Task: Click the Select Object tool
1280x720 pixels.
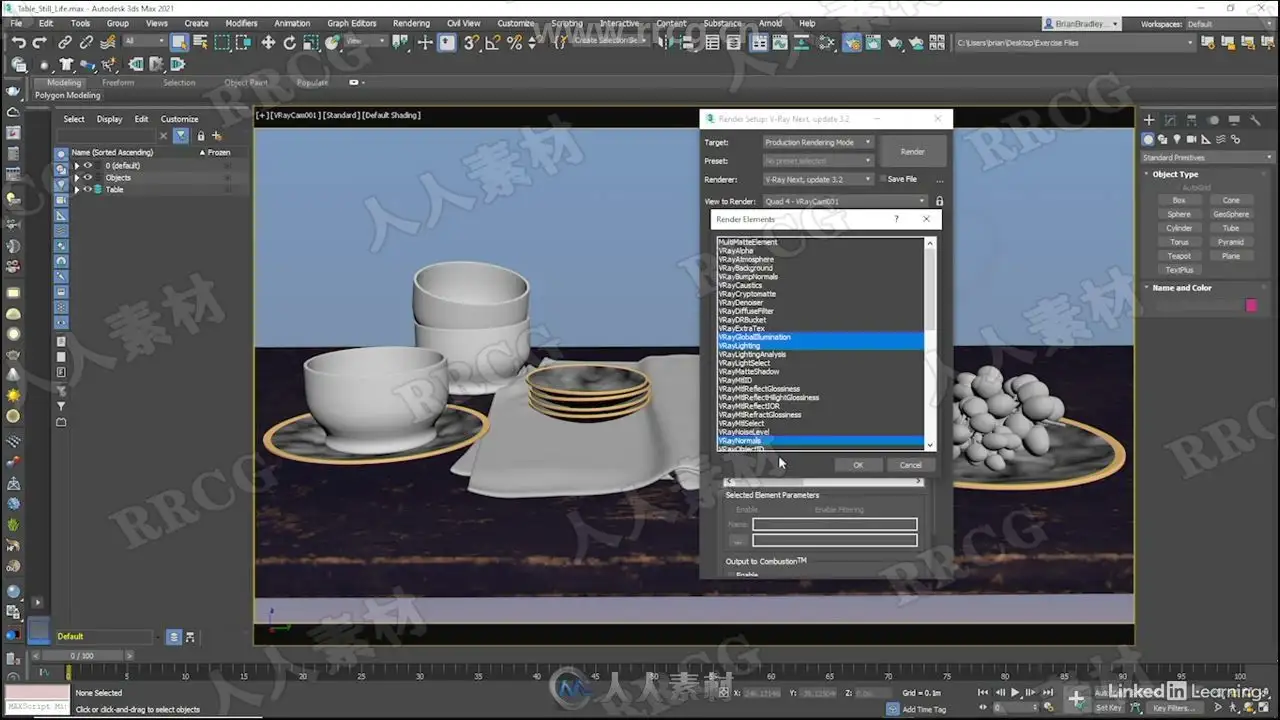Action: (x=179, y=42)
